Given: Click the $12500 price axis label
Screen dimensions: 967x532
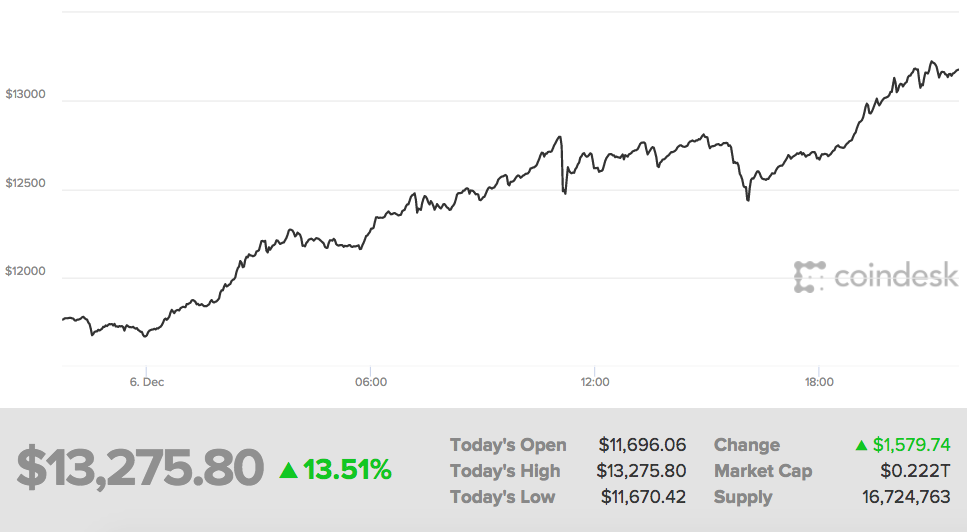Looking at the screenshot, I should click(25, 183).
